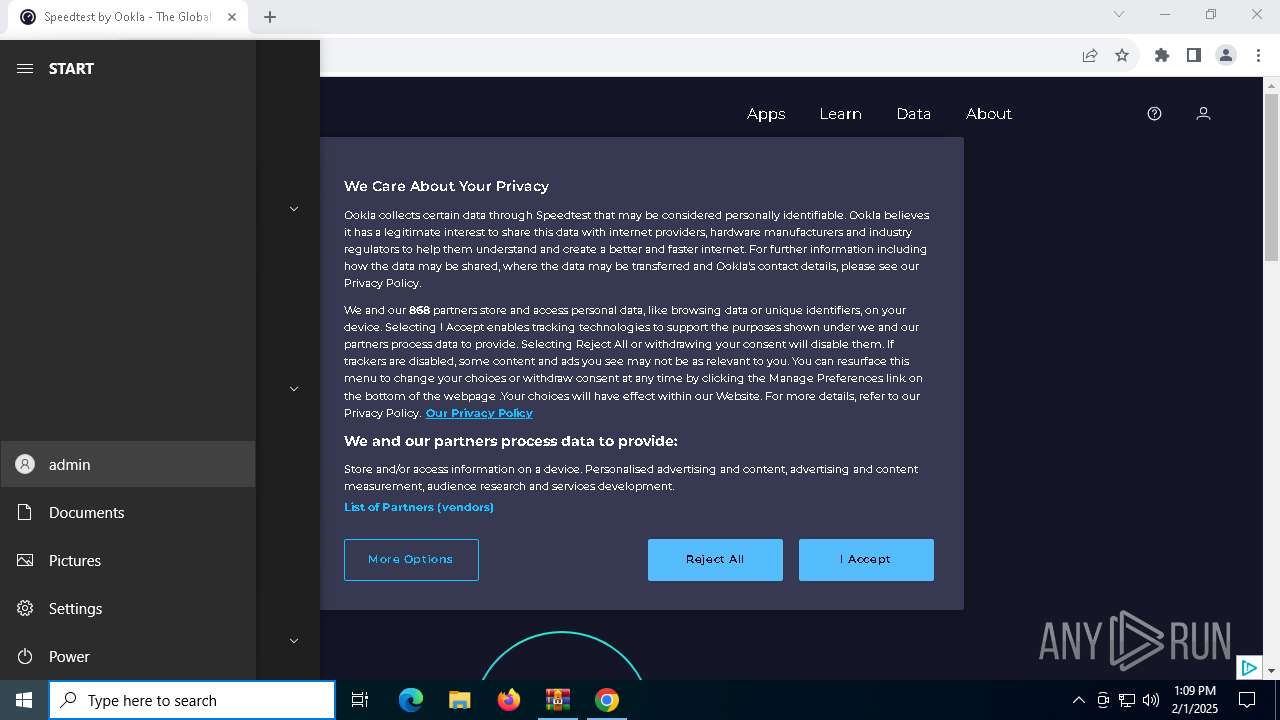The image size is (1280, 720).
Task: Open WinRAR from the taskbar
Action: tap(557, 700)
